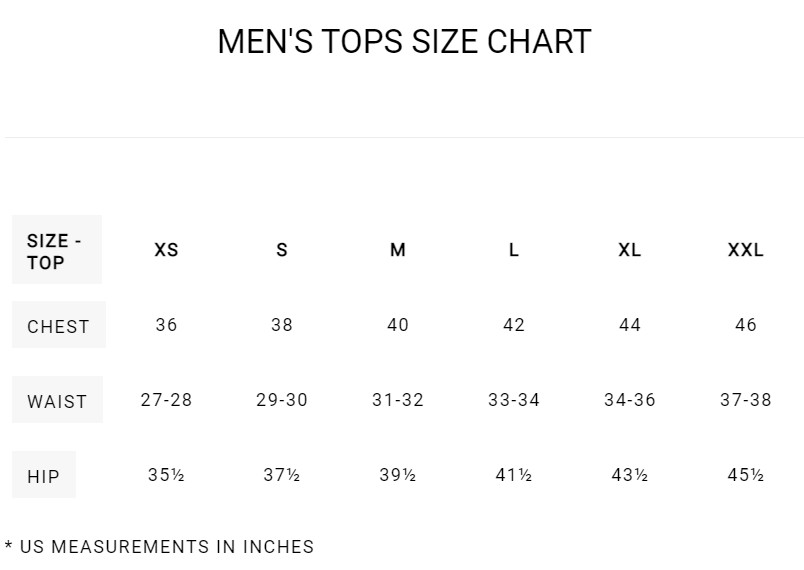Image resolution: width=804 pixels, height=570 pixels.
Task: Click the Men's Tops Size Chart heading
Action: [404, 41]
